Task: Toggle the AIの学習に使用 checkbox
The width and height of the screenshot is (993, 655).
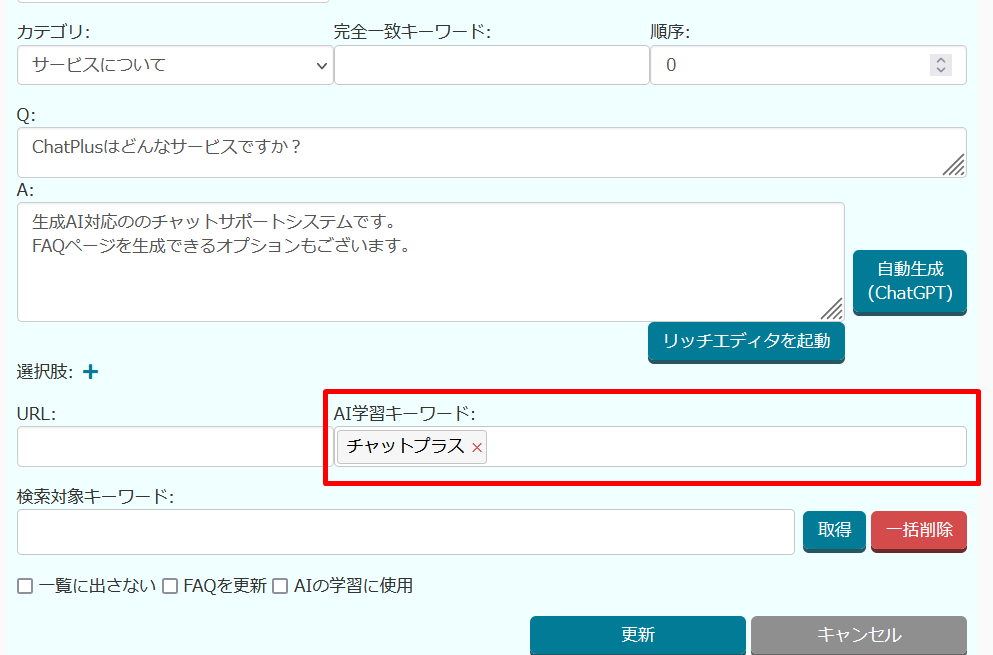Action: click(280, 586)
